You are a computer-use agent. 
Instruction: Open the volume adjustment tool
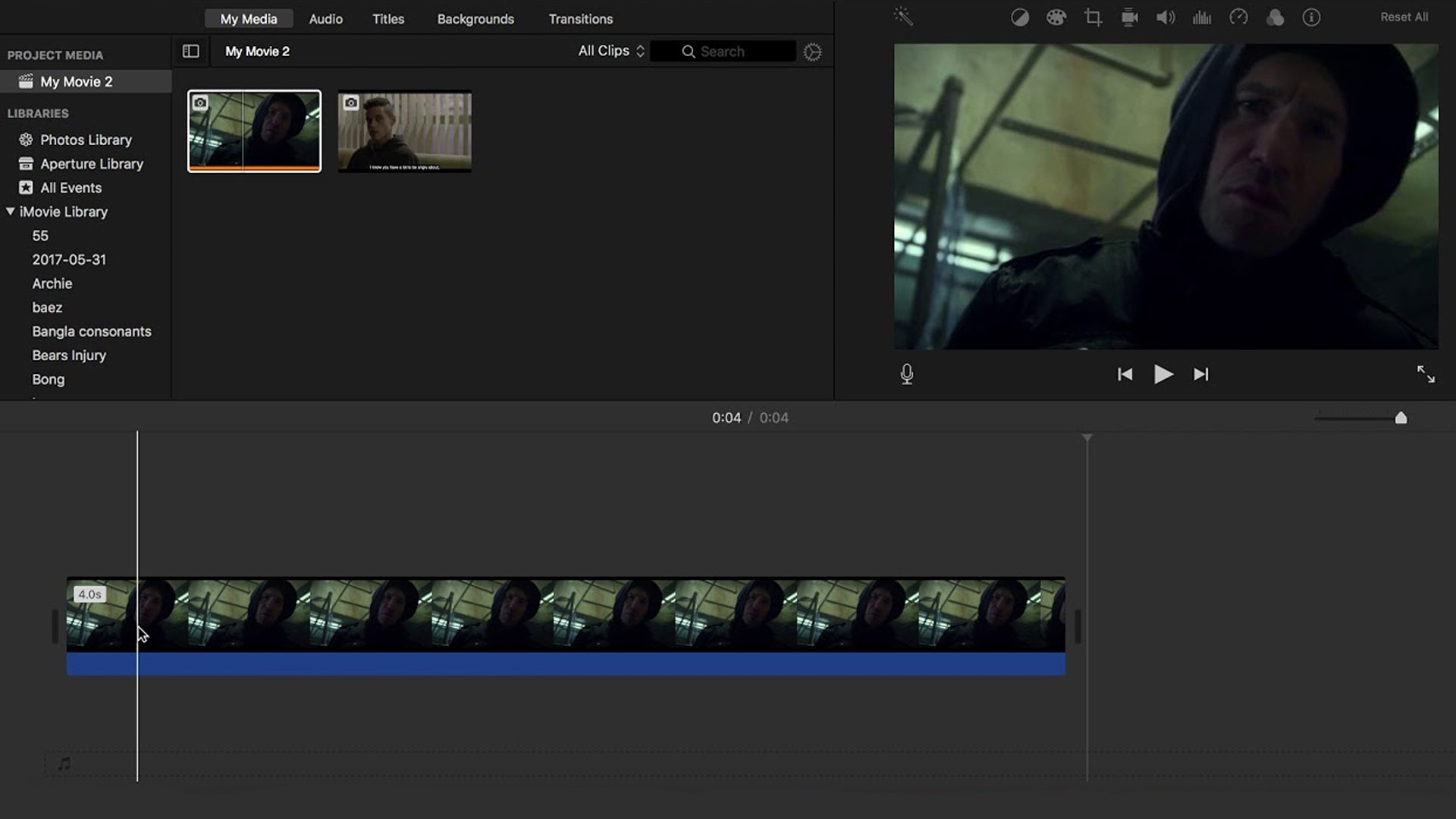tap(1166, 17)
